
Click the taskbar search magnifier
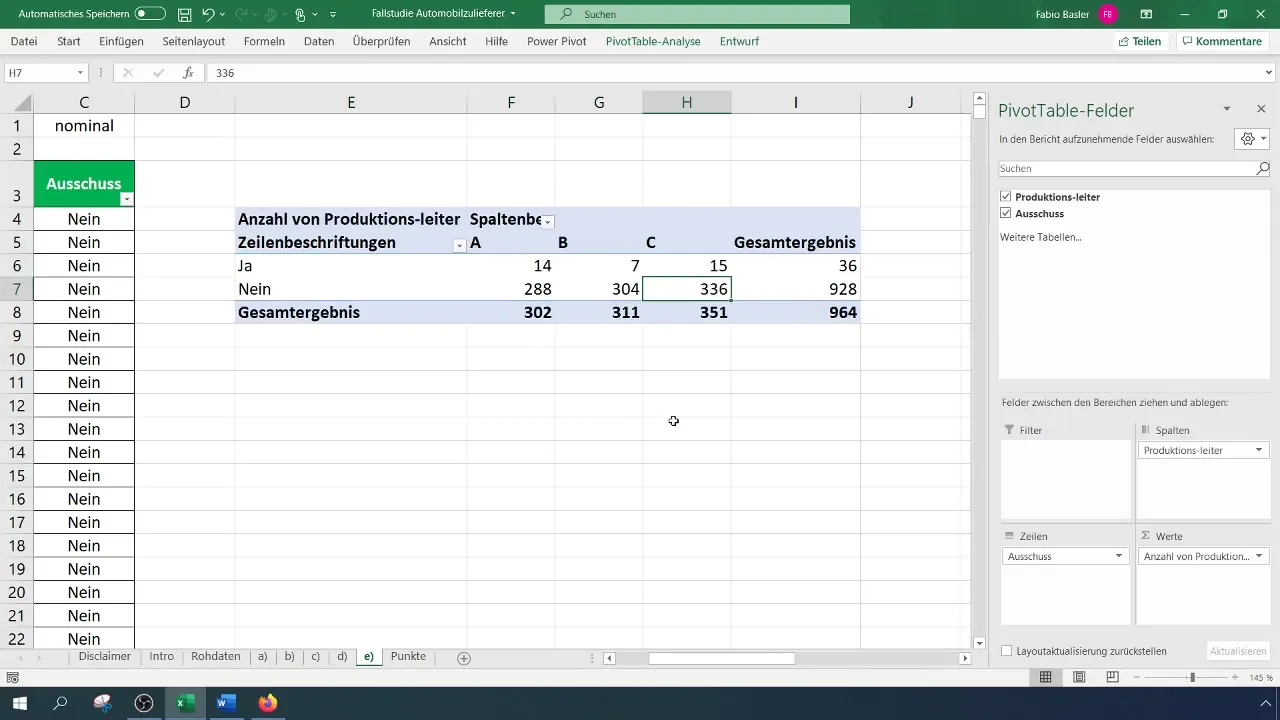[x=61, y=703]
